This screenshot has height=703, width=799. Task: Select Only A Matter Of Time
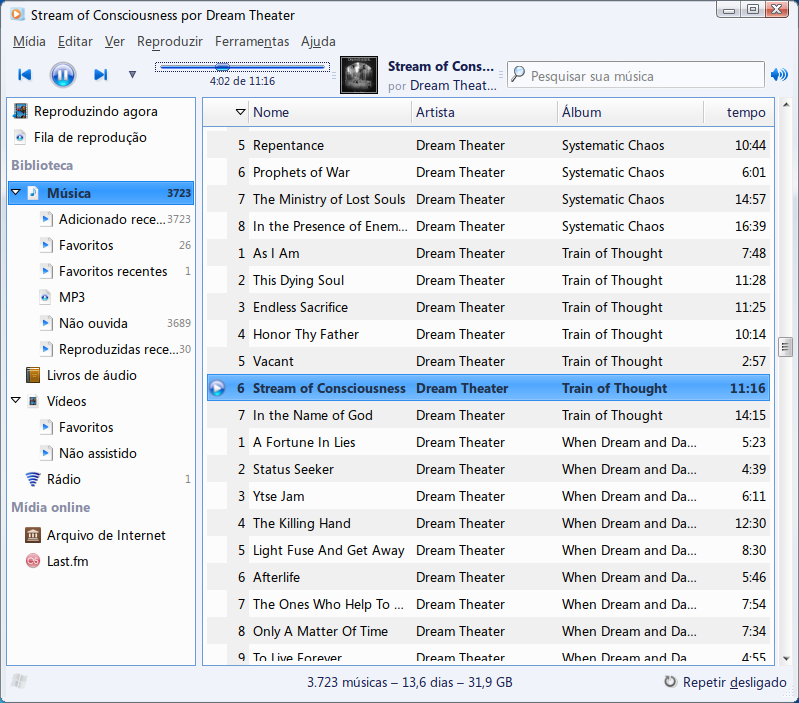pyautogui.click(x=488, y=631)
